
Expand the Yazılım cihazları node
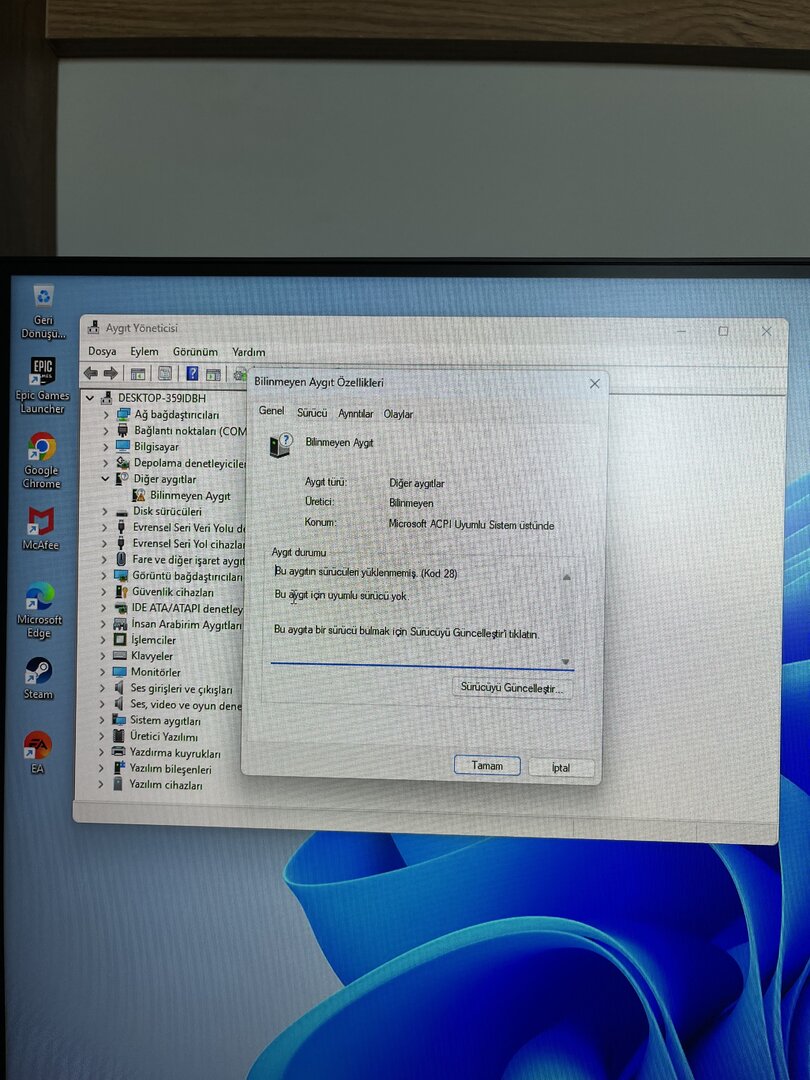pyautogui.click(x=101, y=784)
